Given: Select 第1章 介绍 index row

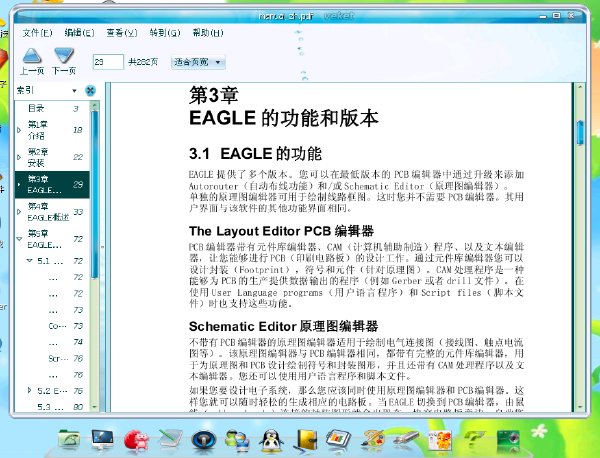Looking at the screenshot, I should click(52, 130).
